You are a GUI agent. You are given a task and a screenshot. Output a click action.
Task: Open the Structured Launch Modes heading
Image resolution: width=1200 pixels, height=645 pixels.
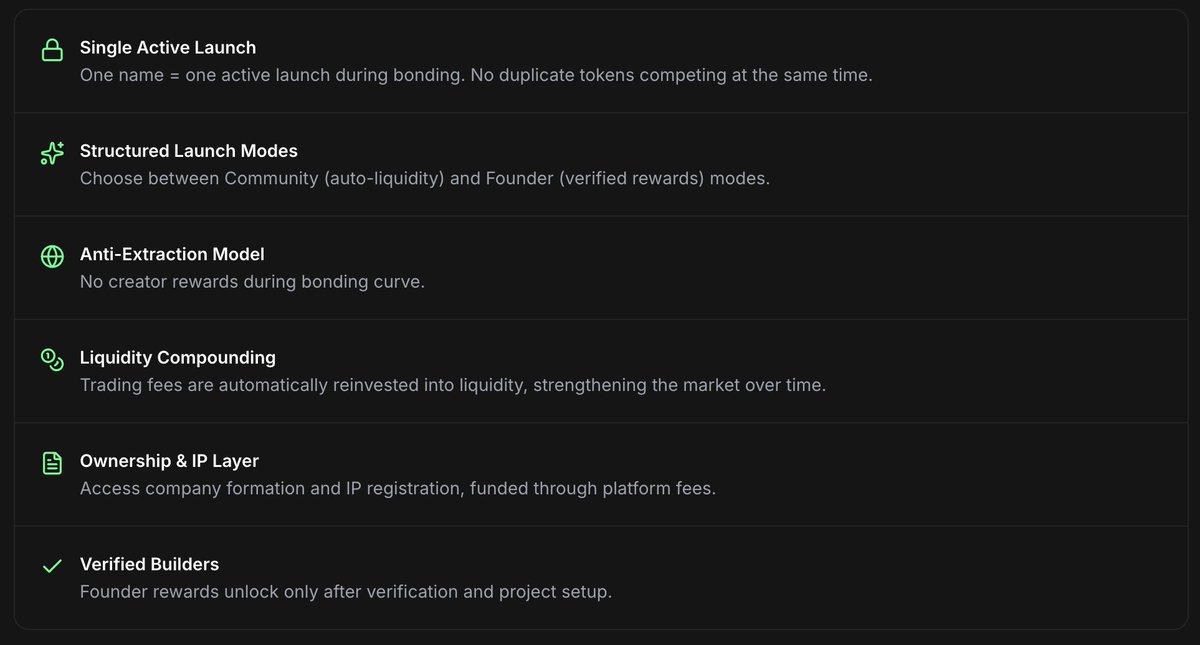pos(189,151)
